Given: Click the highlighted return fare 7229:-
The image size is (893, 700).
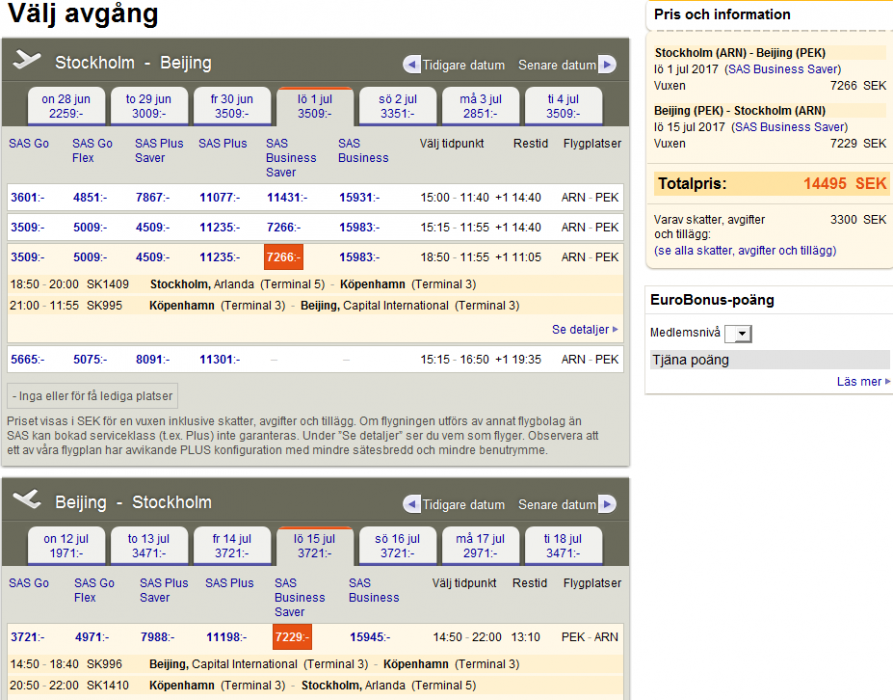Looking at the screenshot, I should [x=292, y=637].
